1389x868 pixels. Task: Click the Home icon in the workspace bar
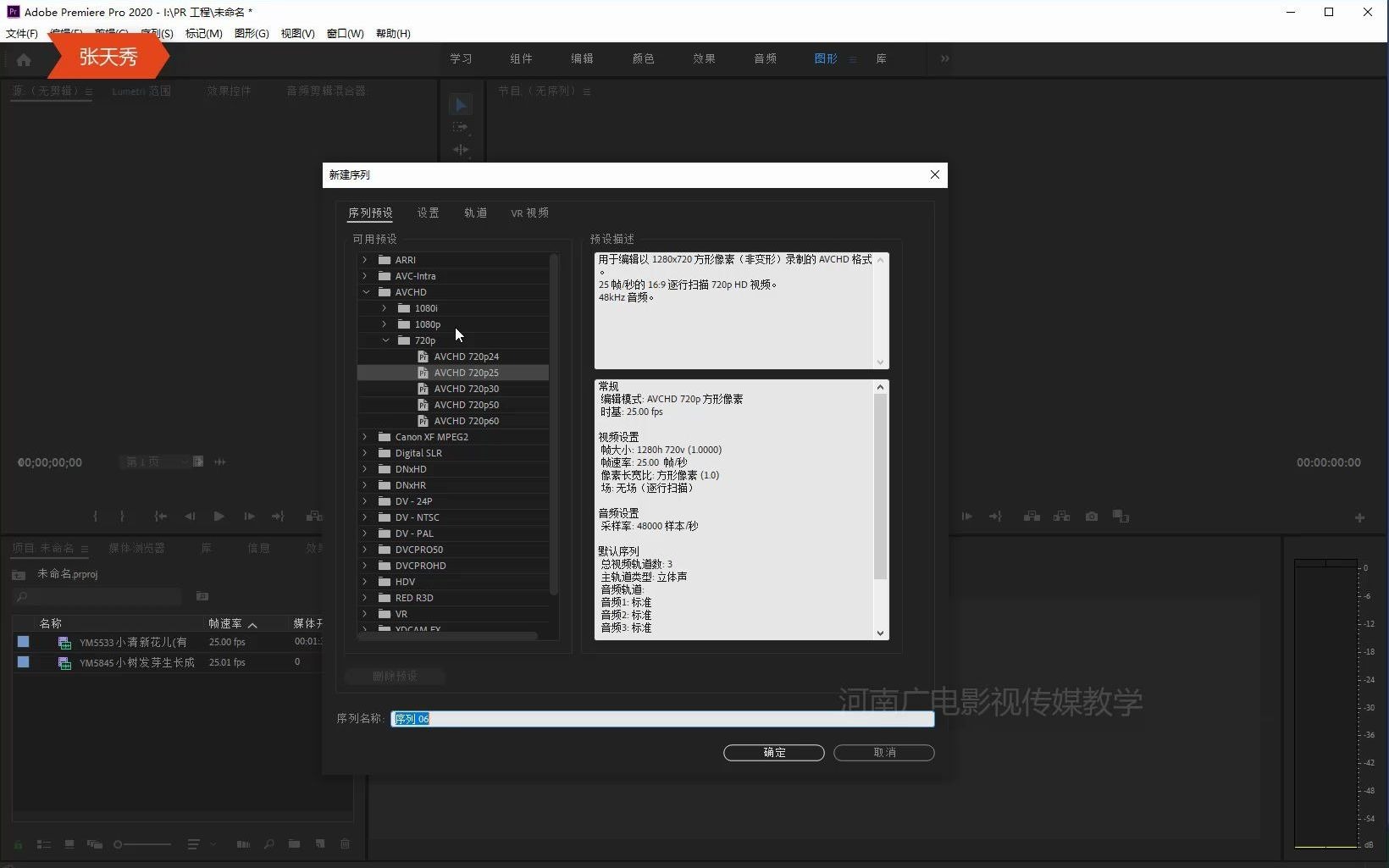tap(24, 59)
